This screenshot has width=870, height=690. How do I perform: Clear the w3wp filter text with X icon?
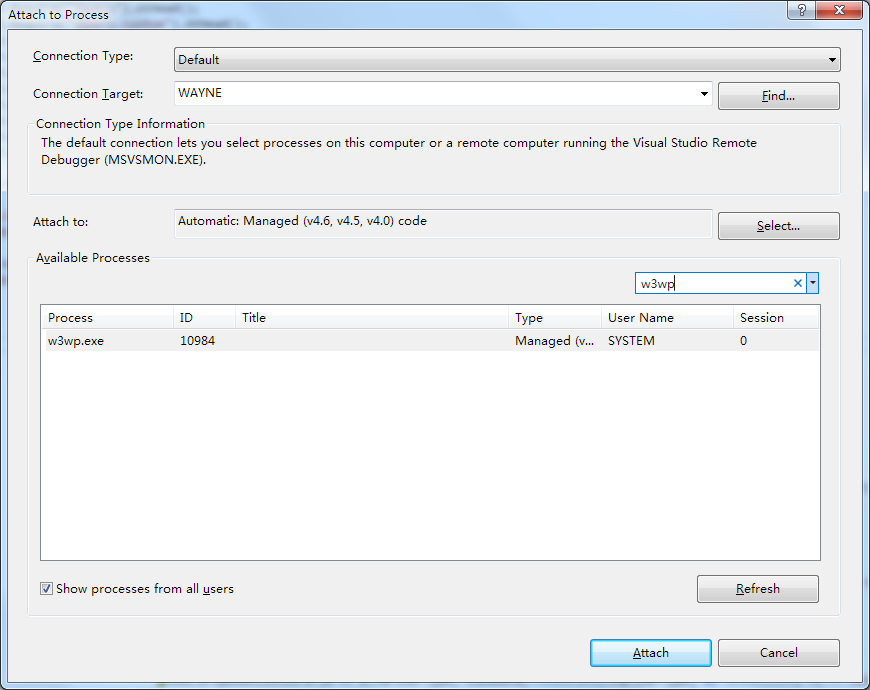[797, 283]
